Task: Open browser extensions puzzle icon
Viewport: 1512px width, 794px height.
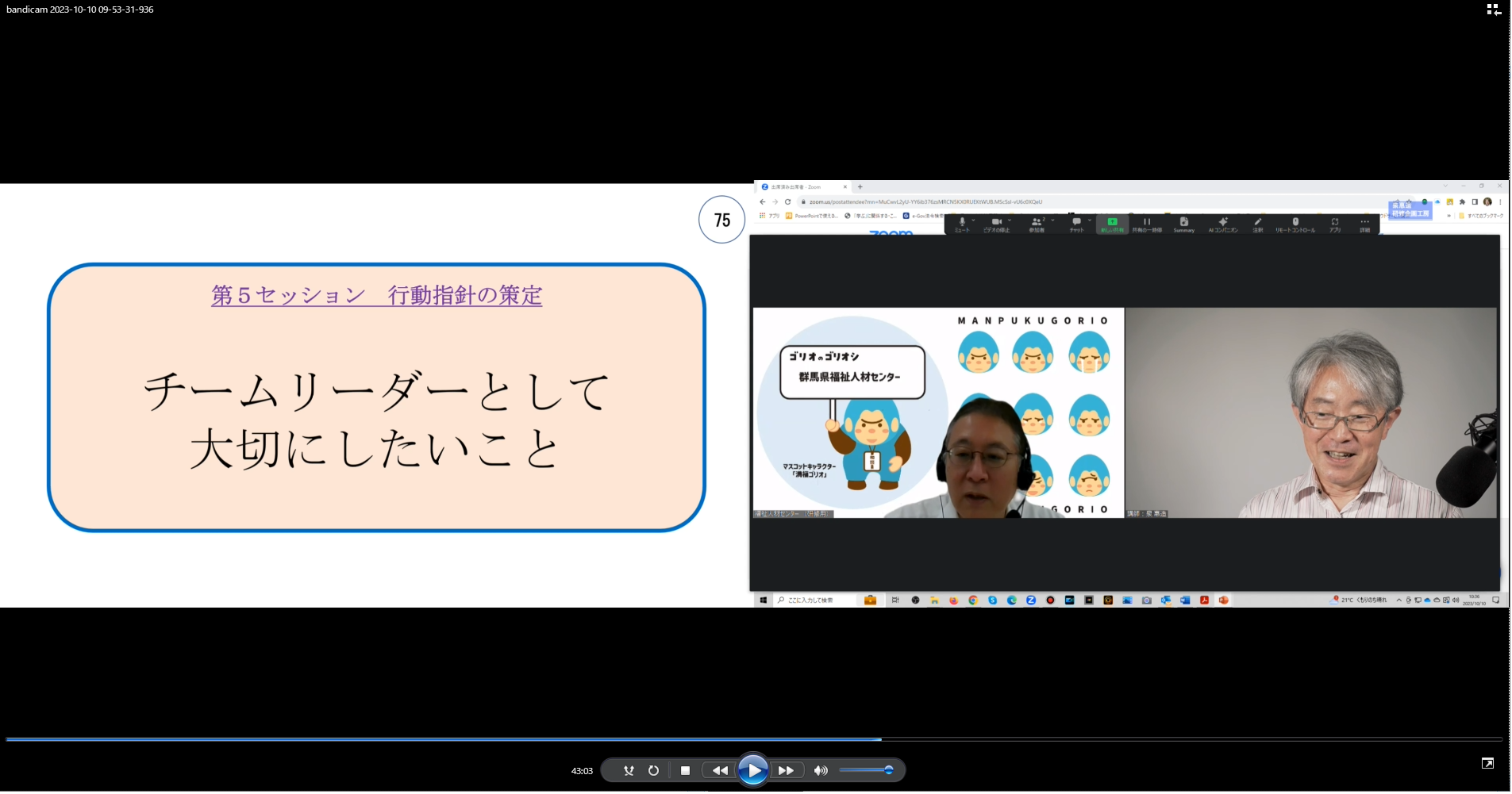Action: click(x=1462, y=201)
